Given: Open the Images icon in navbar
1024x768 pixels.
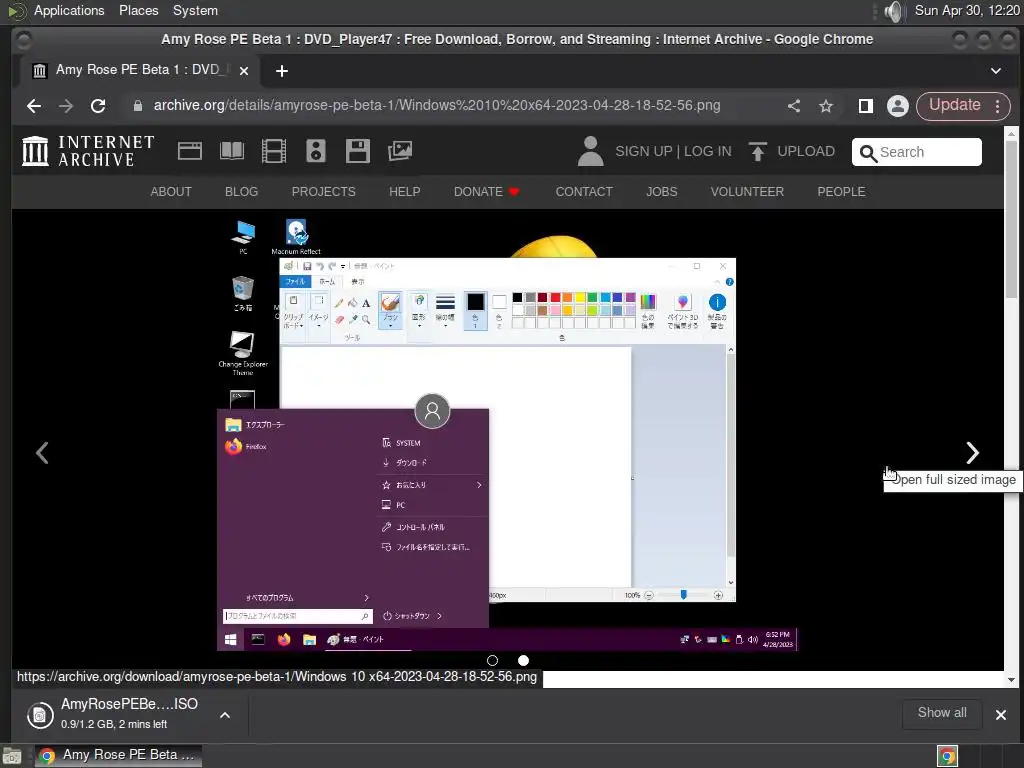Looking at the screenshot, I should click(x=400, y=151).
